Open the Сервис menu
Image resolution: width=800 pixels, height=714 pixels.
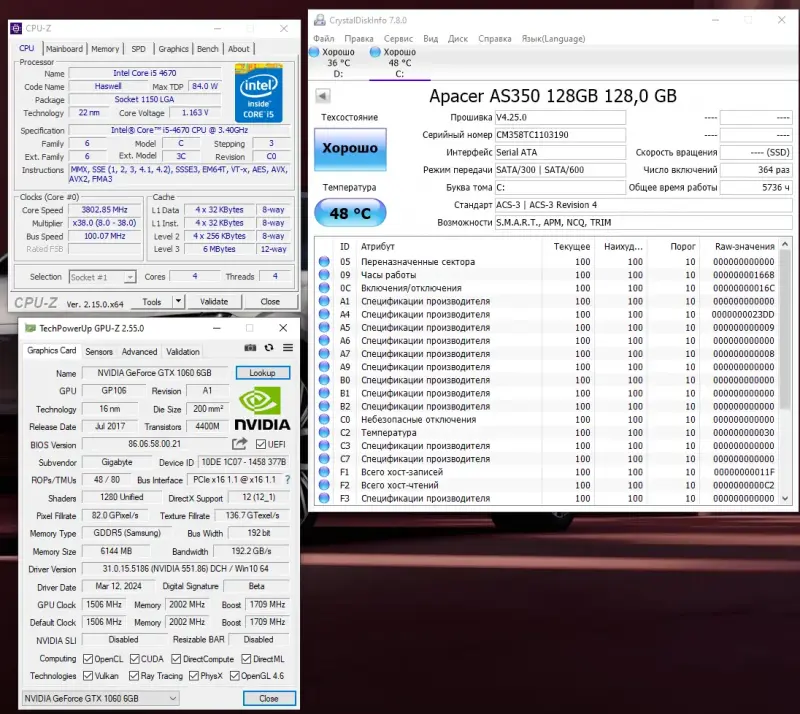tap(398, 39)
